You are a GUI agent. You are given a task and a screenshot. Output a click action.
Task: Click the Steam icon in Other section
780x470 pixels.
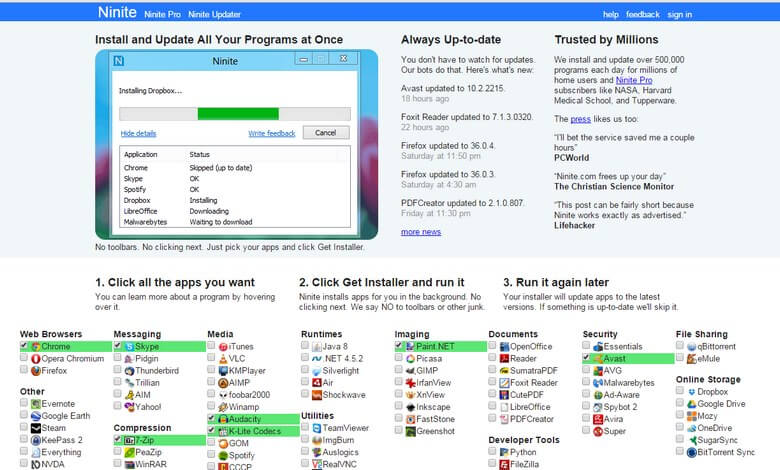coord(35,428)
